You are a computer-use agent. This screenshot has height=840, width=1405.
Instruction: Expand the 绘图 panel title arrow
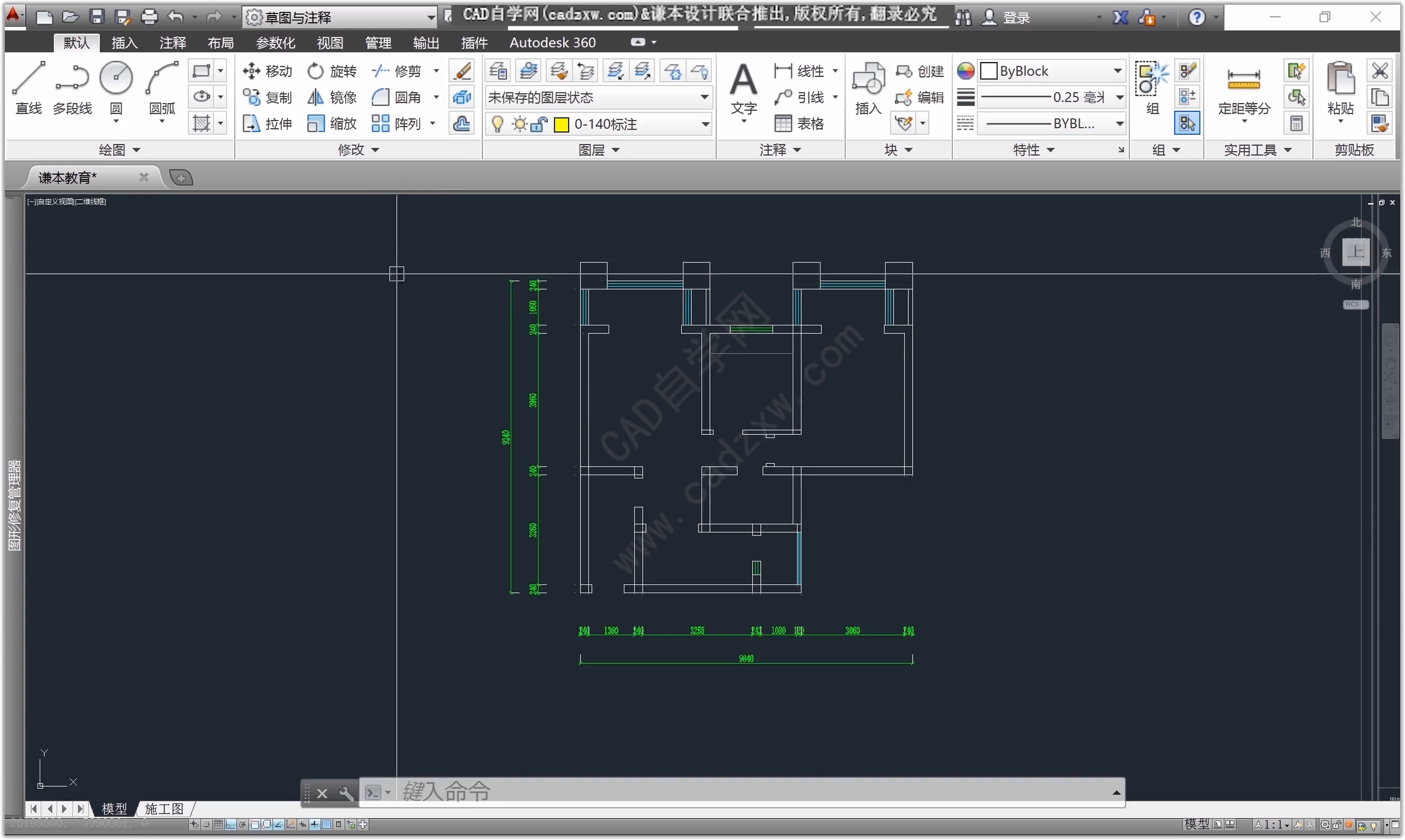coord(136,150)
